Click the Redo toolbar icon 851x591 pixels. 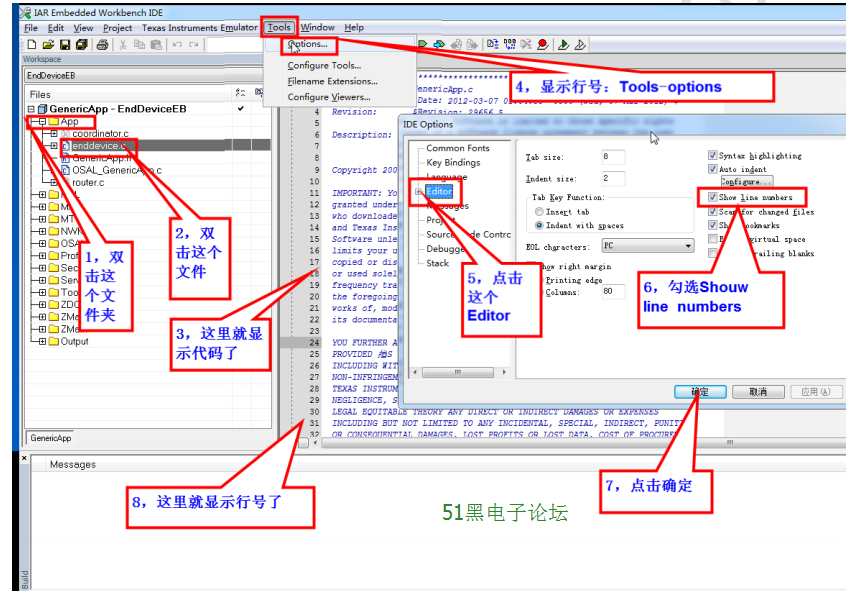pos(193,45)
